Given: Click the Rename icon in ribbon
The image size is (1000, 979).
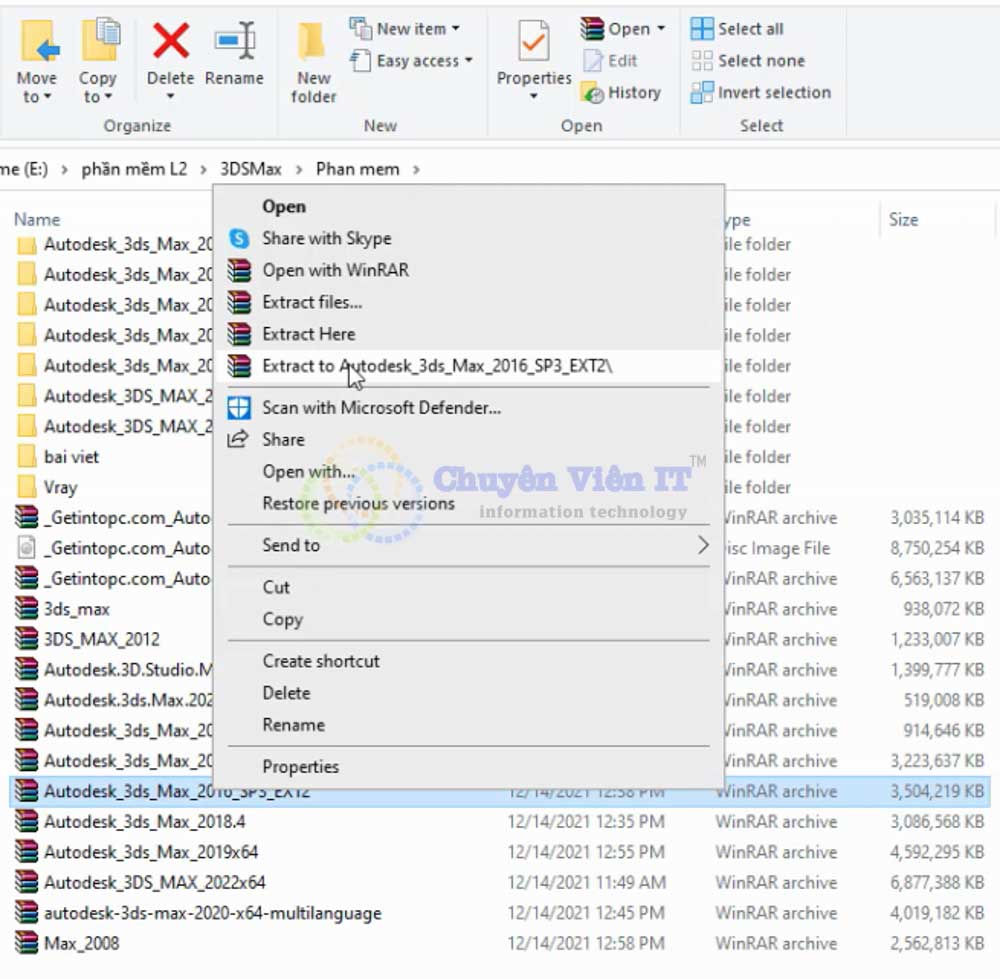Looking at the screenshot, I should (x=234, y=42).
